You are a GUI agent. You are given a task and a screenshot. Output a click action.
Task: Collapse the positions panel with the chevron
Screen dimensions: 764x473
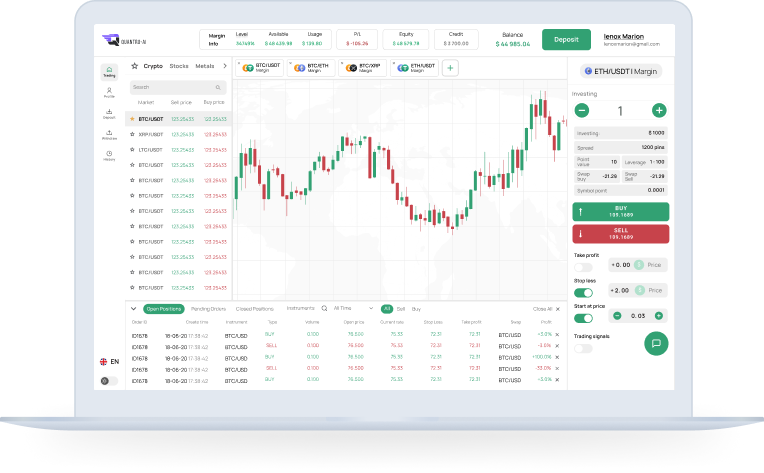coord(135,309)
